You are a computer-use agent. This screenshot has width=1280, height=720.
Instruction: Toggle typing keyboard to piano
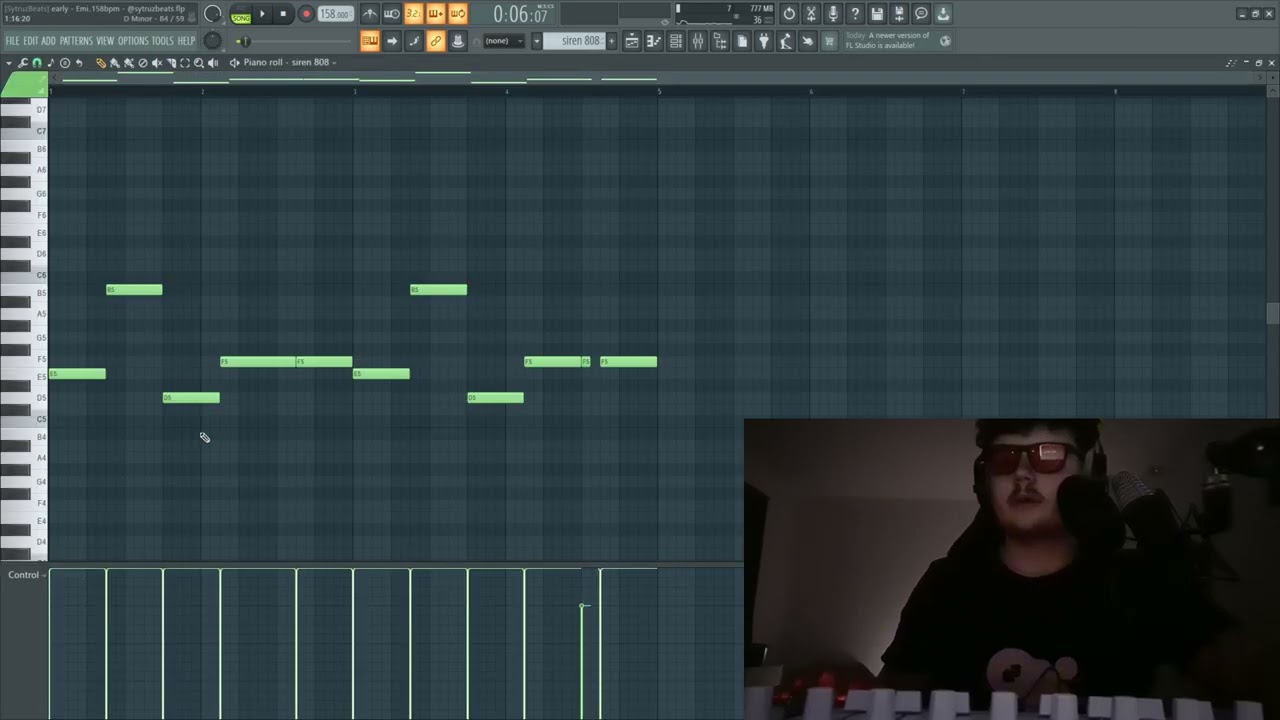click(370, 41)
